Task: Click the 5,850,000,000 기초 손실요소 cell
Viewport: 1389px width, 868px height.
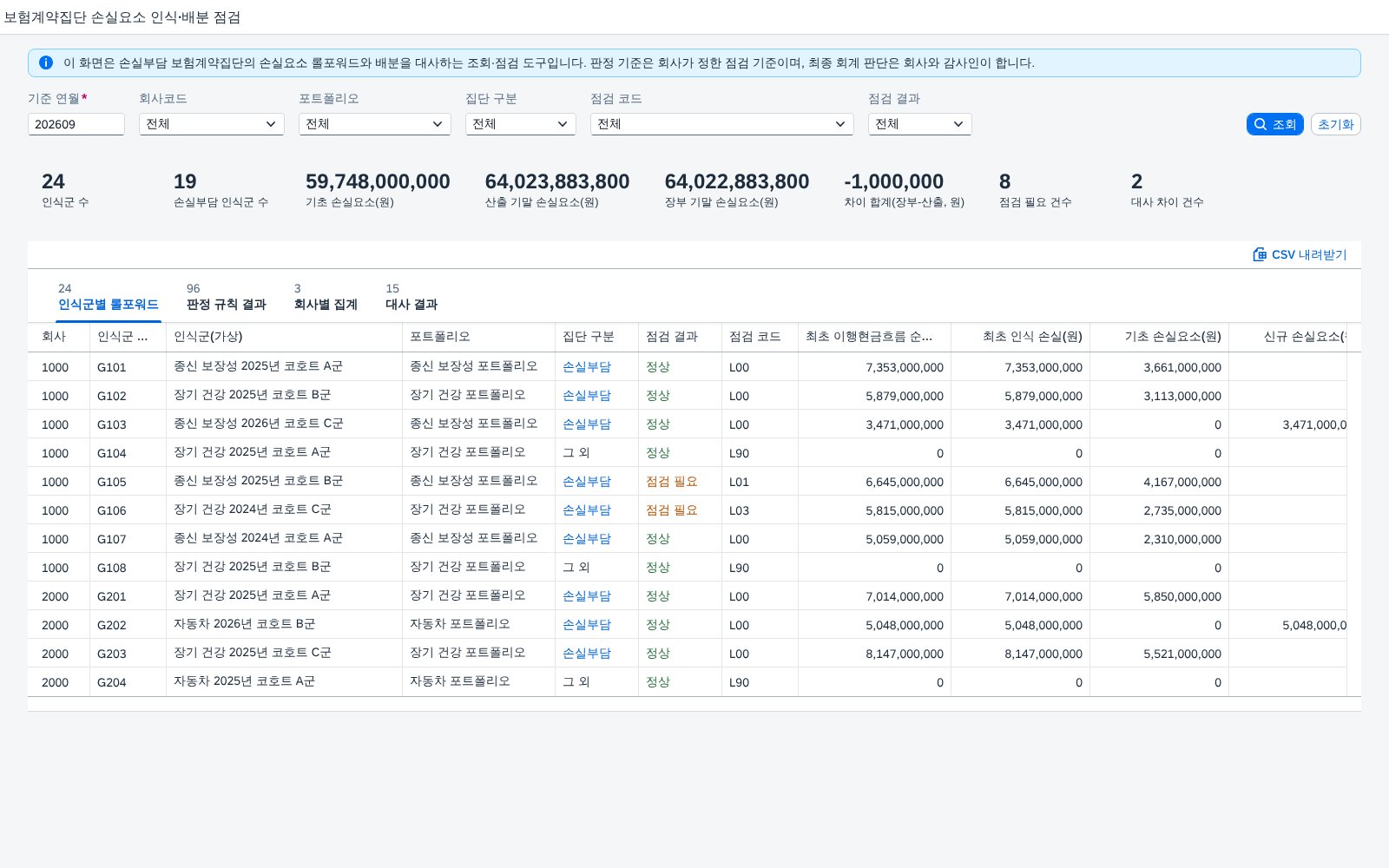Action: pos(1160,596)
